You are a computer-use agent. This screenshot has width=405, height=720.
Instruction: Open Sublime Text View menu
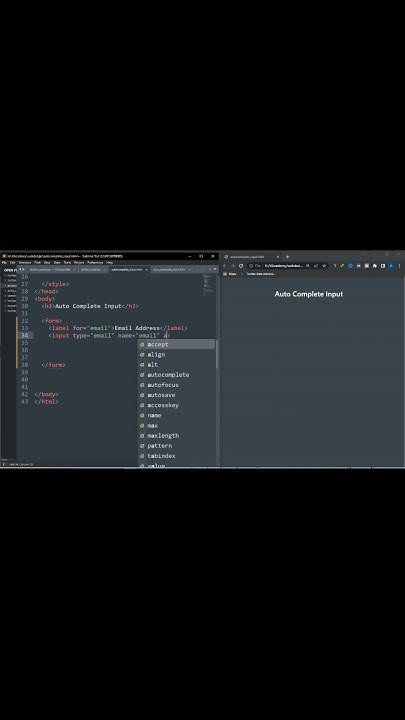click(x=46, y=262)
